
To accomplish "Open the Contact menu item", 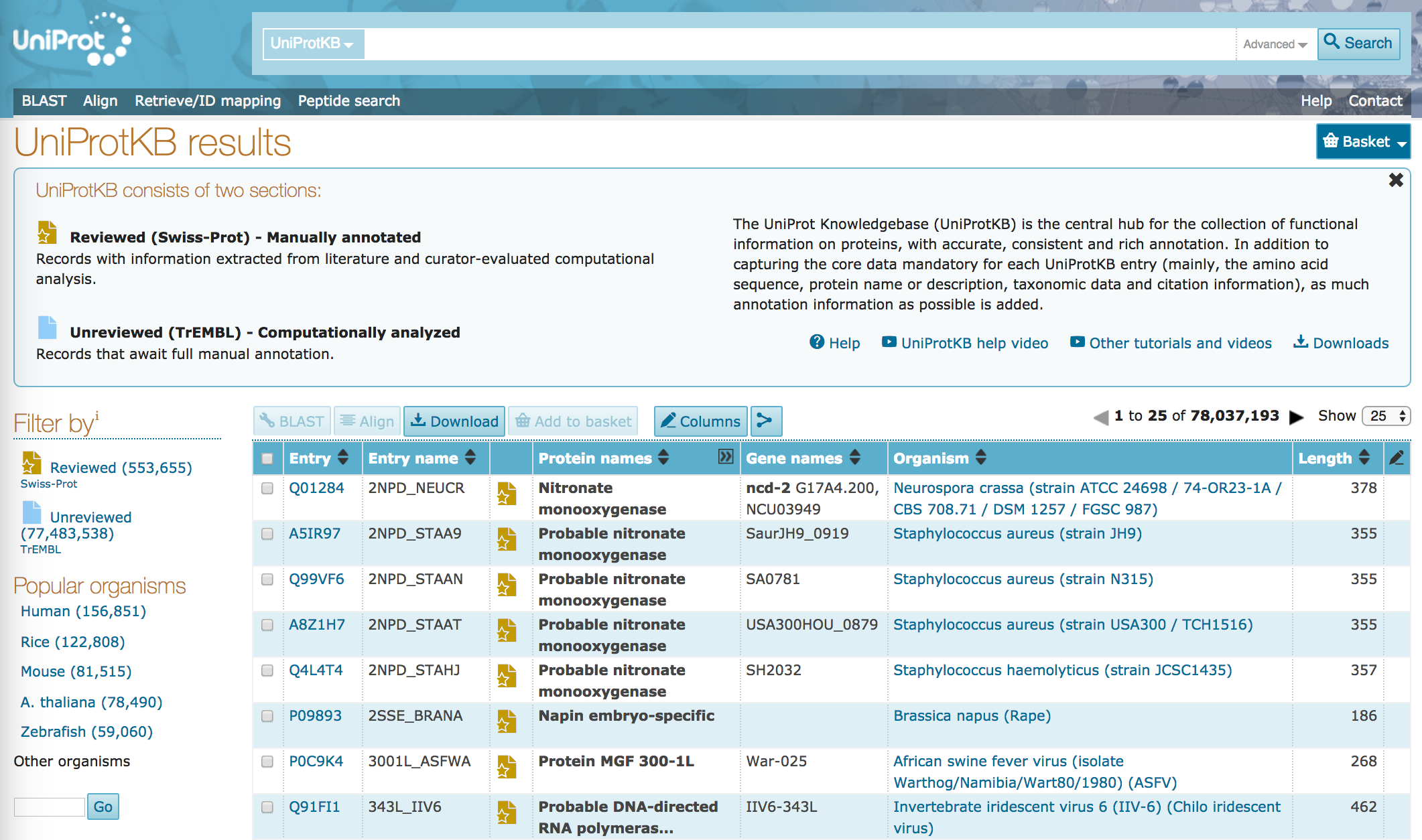I will (x=1375, y=100).
